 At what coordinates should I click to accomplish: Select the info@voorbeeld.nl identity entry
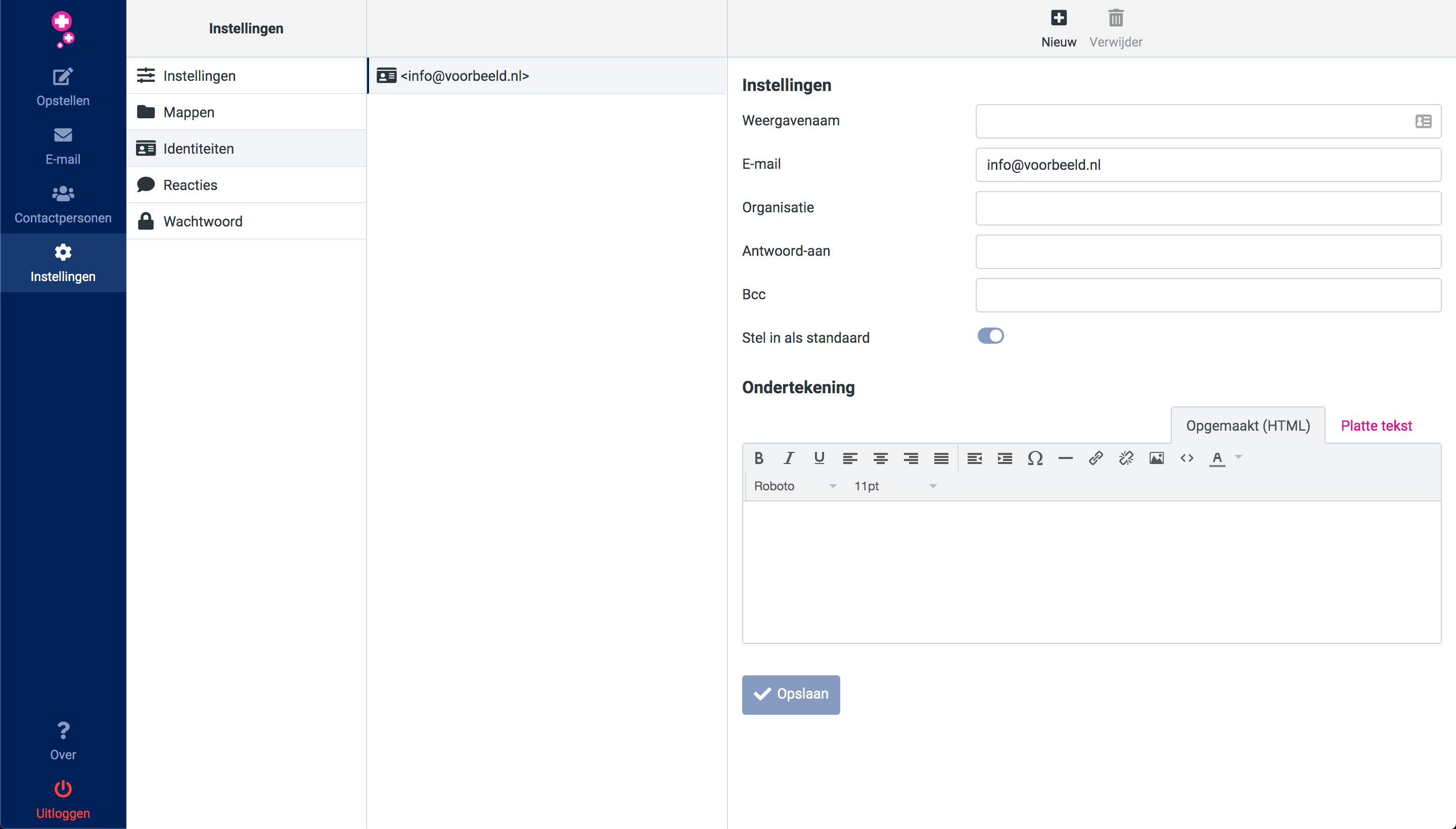tap(464, 75)
